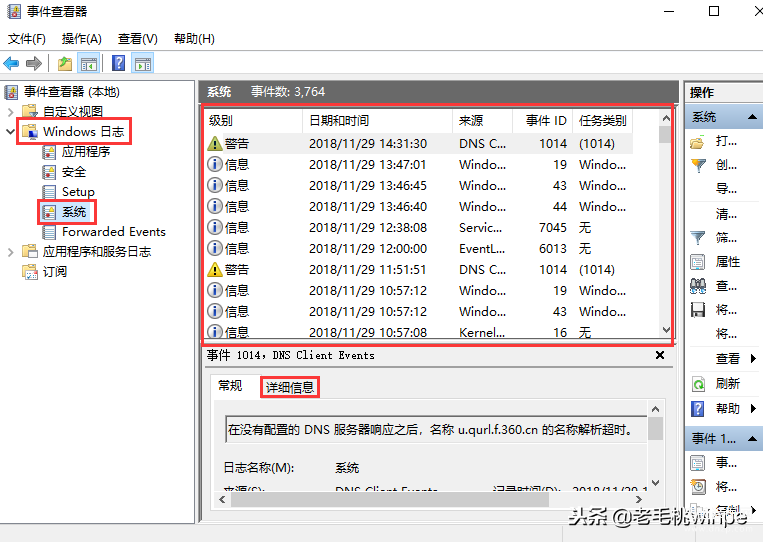Click the 刷新 refresh action

(727, 383)
